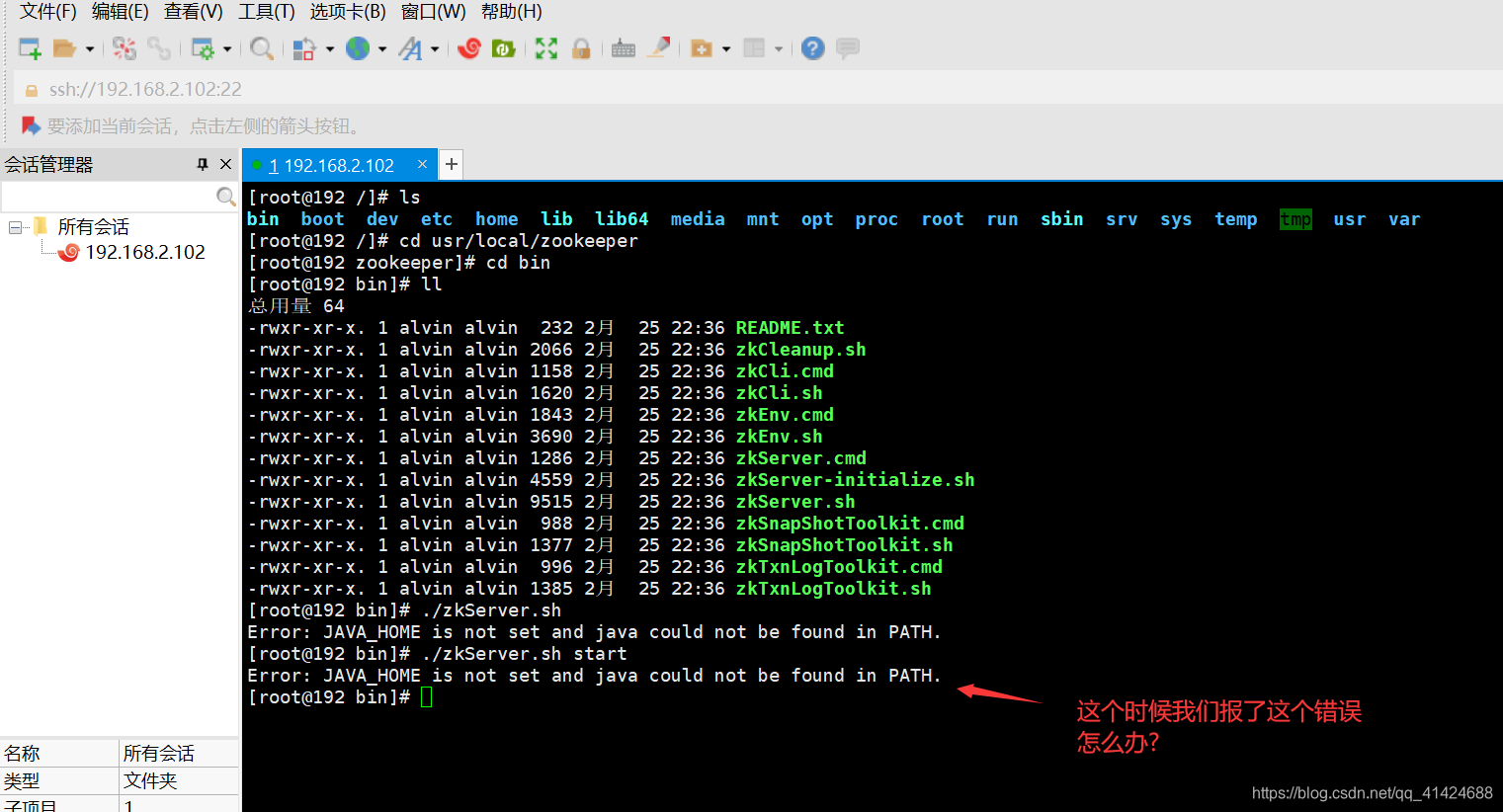
Task: Click the lock screen padlock icon
Action: coord(581,48)
